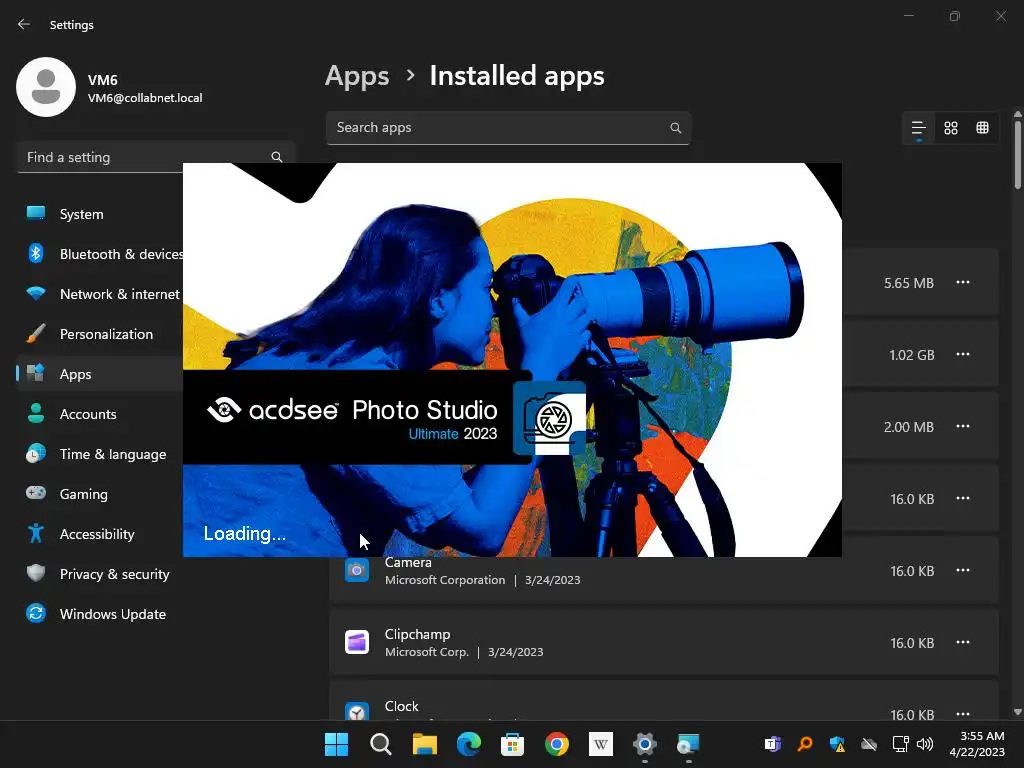This screenshot has width=1024, height=768.
Task: Click the remote desktop app on taskbar
Action: click(x=688, y=744)
